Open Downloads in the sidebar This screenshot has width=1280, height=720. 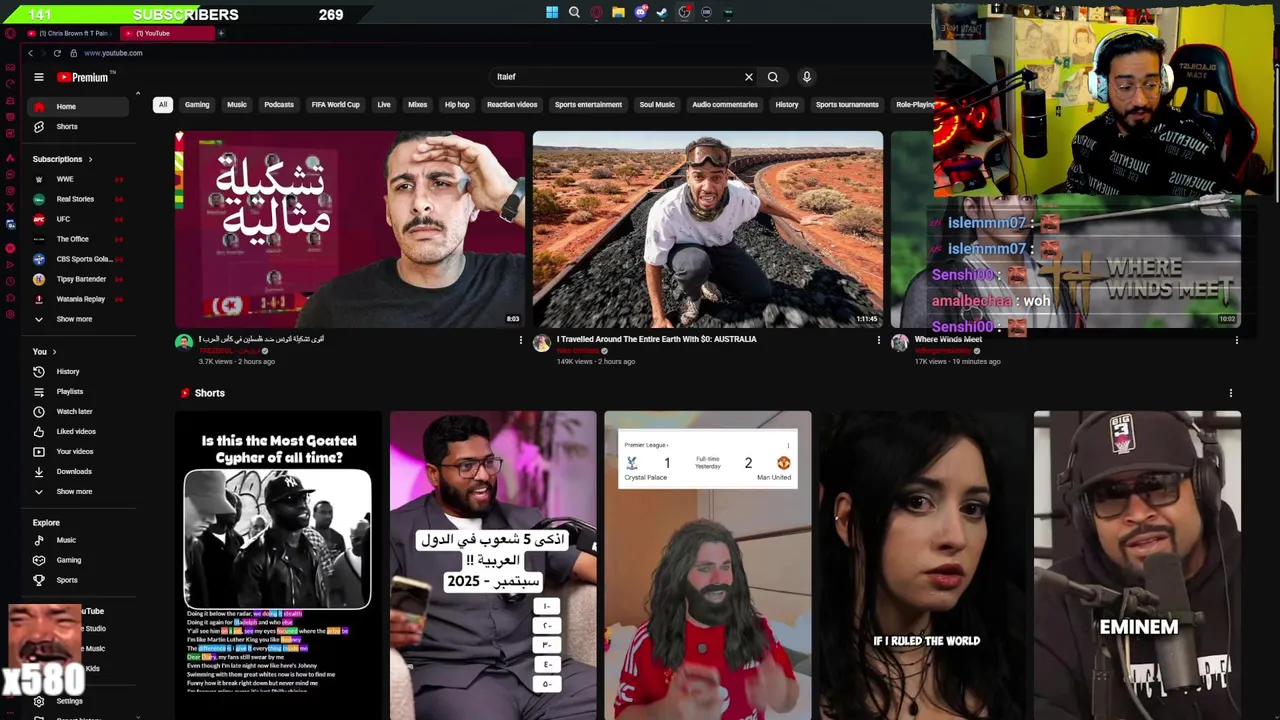tap(80, 472)
